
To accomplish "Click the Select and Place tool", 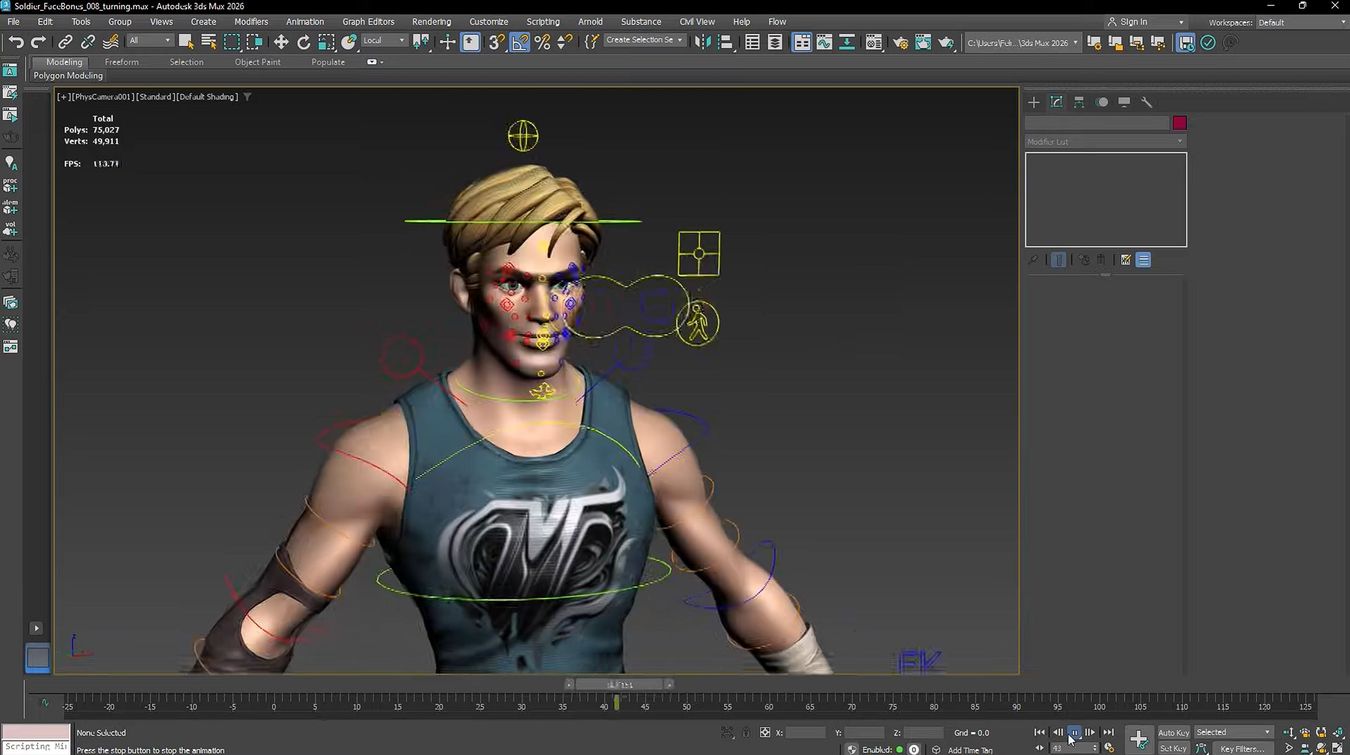I will pyautogui.click(x=349, y=42).
